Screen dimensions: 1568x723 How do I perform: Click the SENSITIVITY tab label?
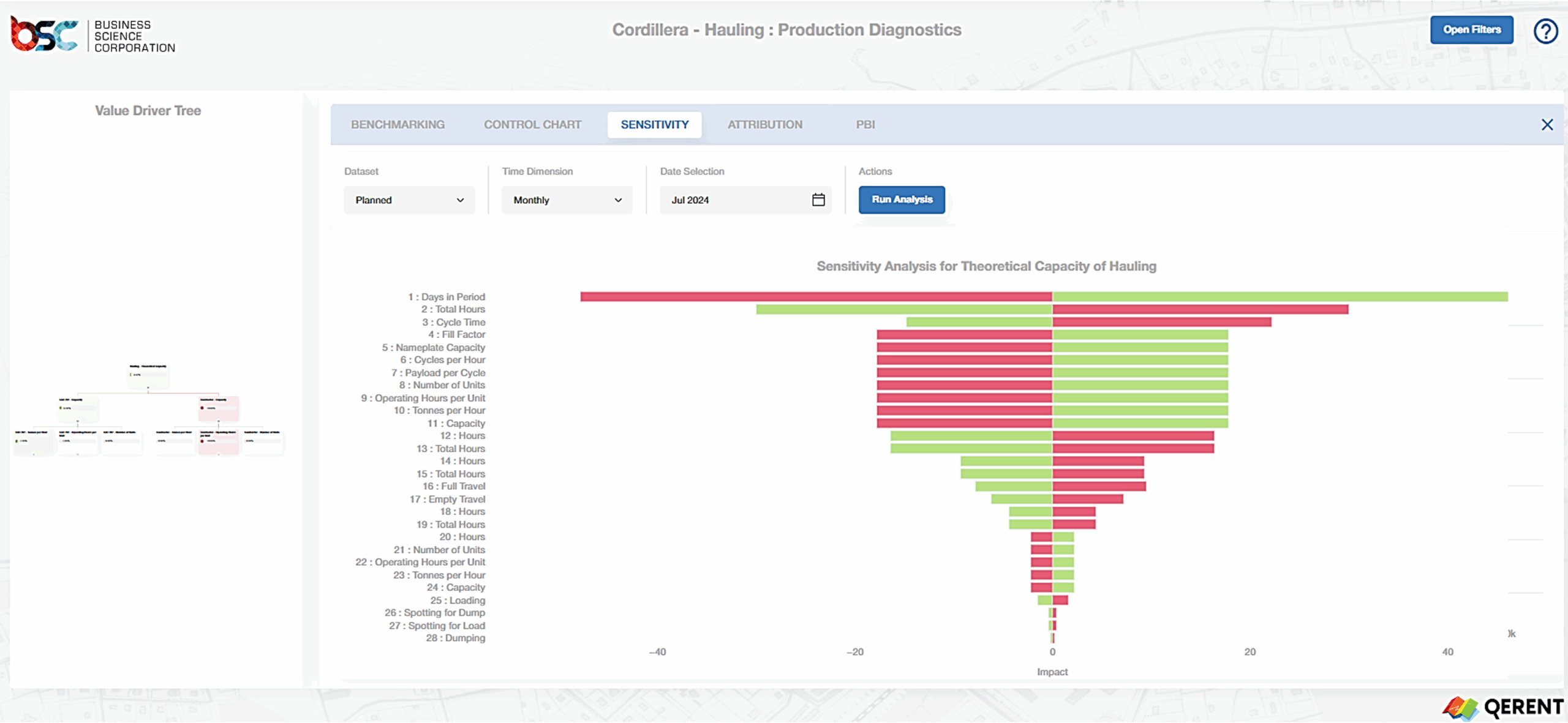coord(654,124)
